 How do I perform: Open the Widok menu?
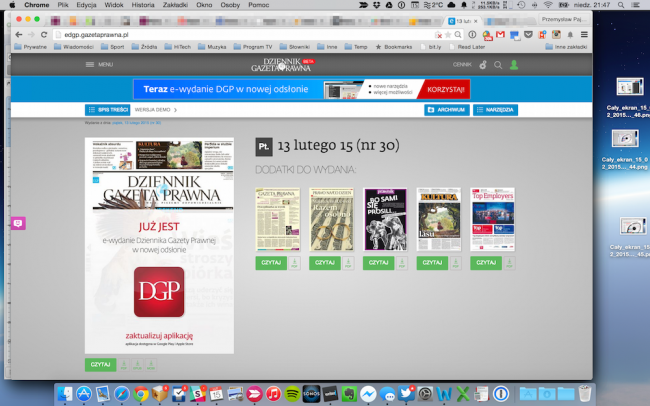(114, 5)
